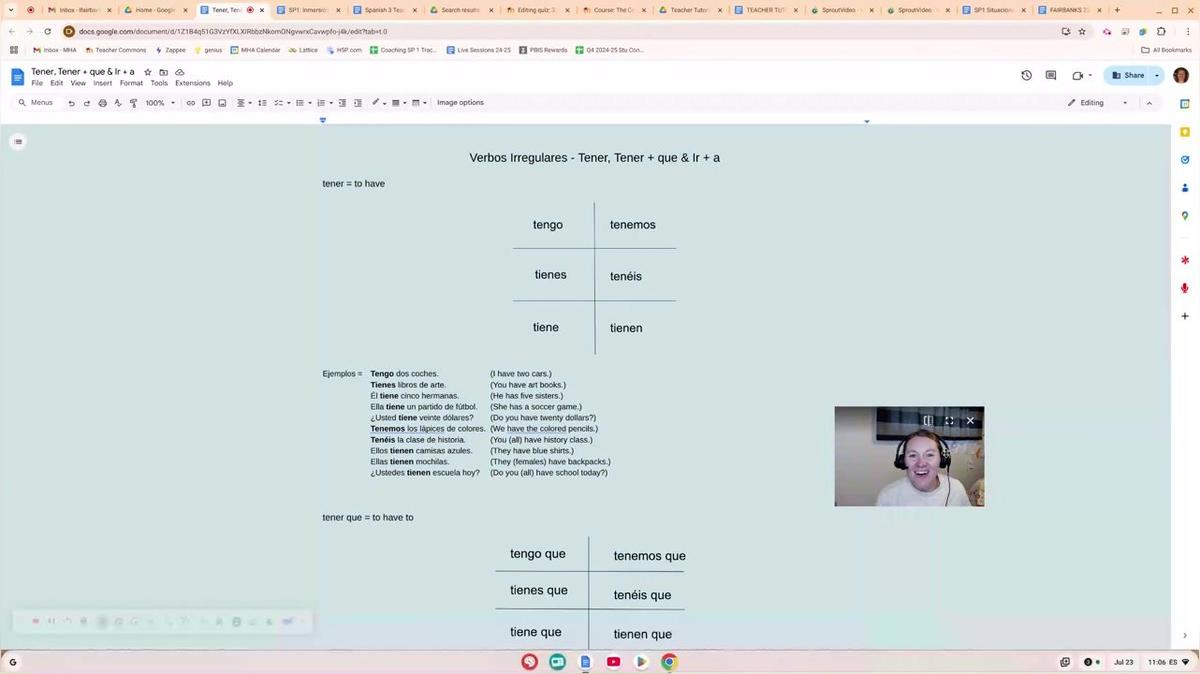The height and width of the screenshot is (674, 1200).
Task: Show the document outline sidebar button
Action: (x=18, y=142)
